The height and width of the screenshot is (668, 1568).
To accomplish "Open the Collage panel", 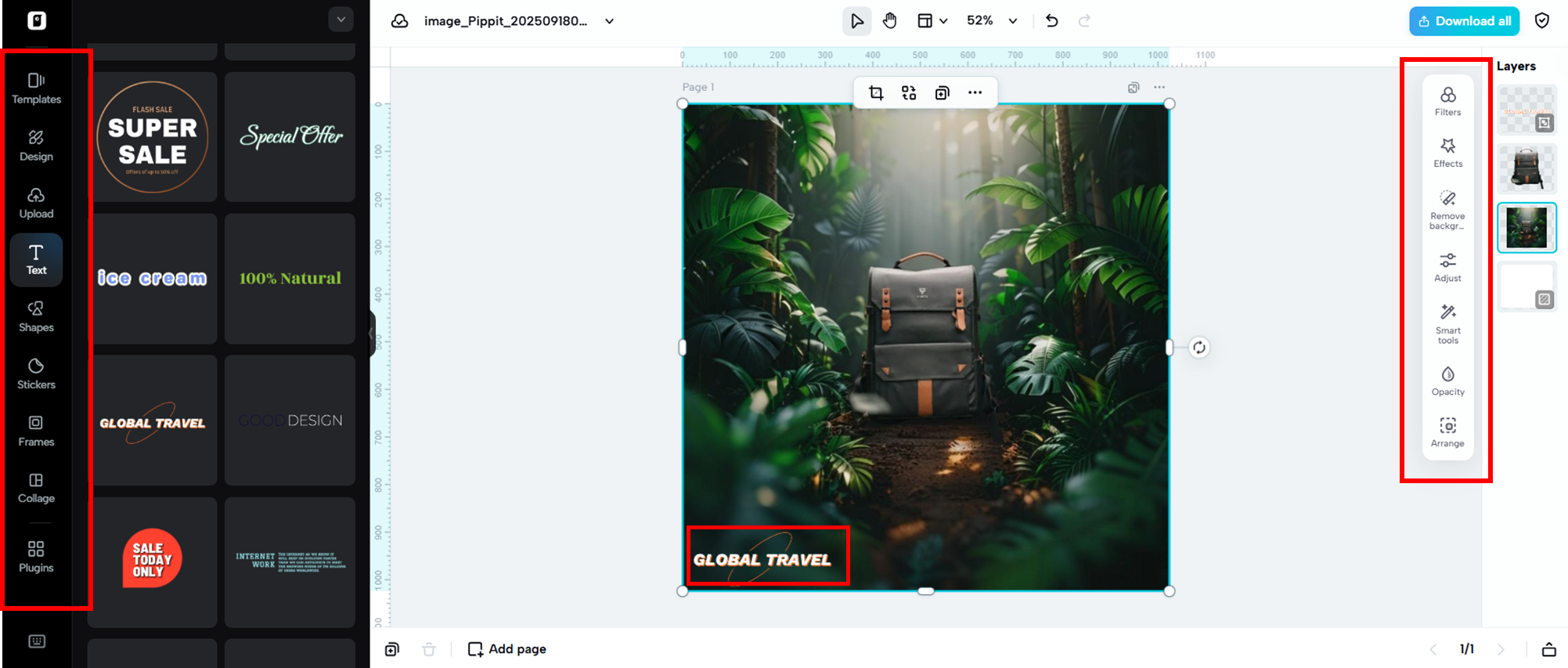I will [x=36, y=488].
